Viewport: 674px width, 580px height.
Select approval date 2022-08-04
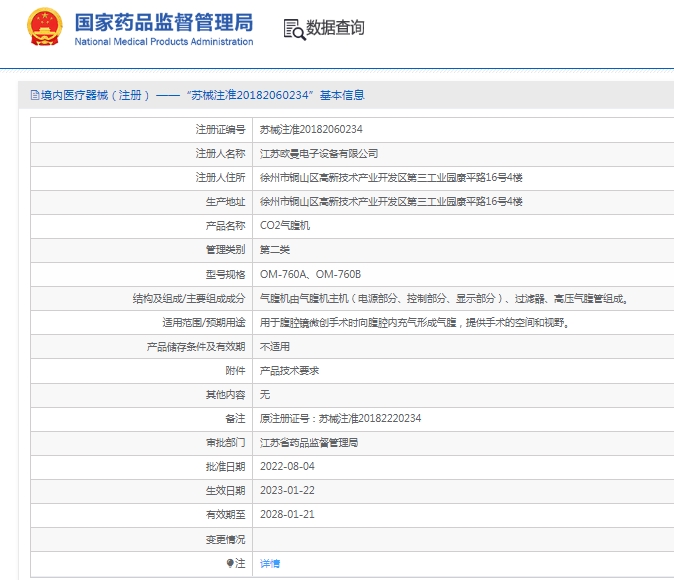pos(287,466)
